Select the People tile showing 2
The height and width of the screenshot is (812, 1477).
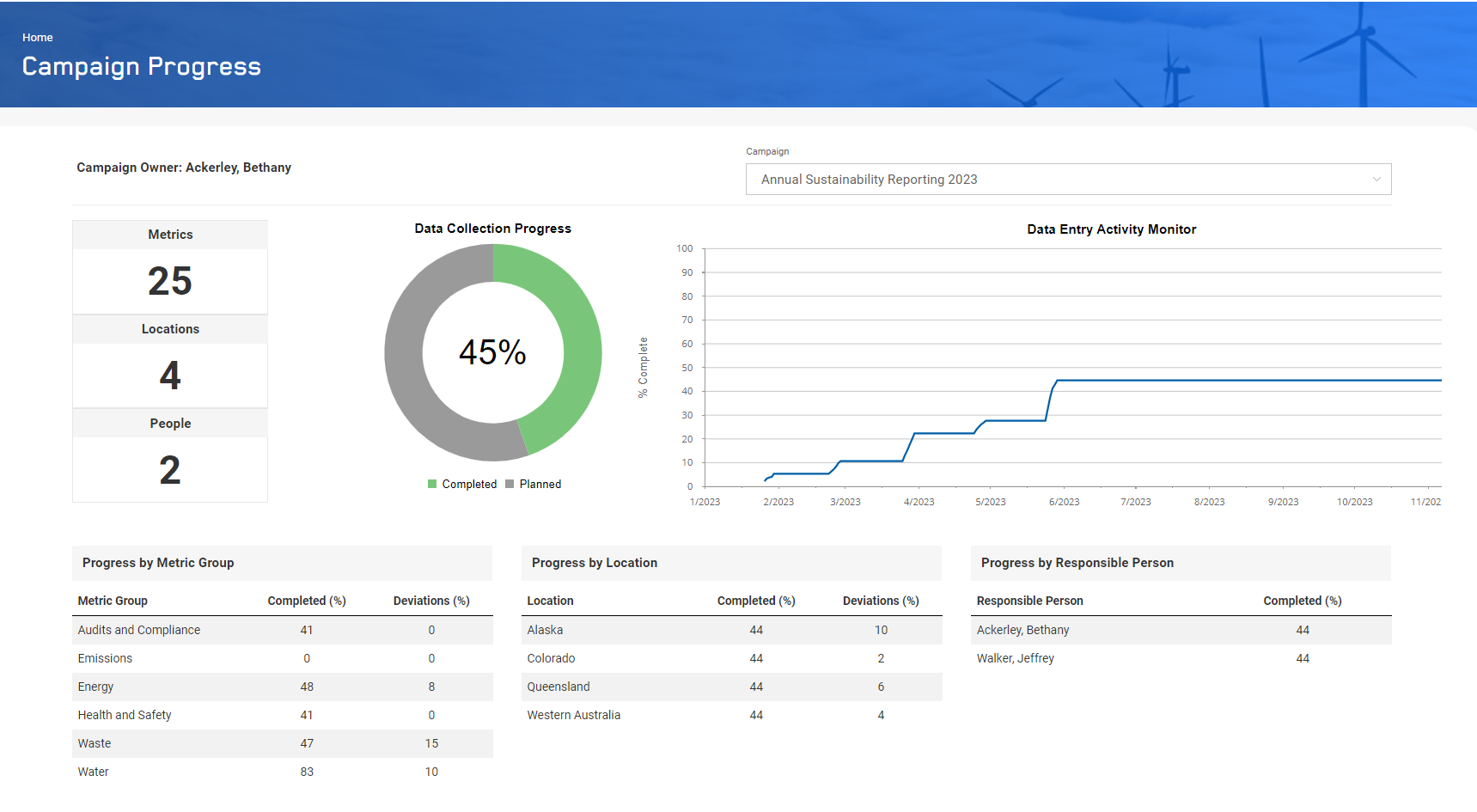pyautogui.click(x=170, y=470)
